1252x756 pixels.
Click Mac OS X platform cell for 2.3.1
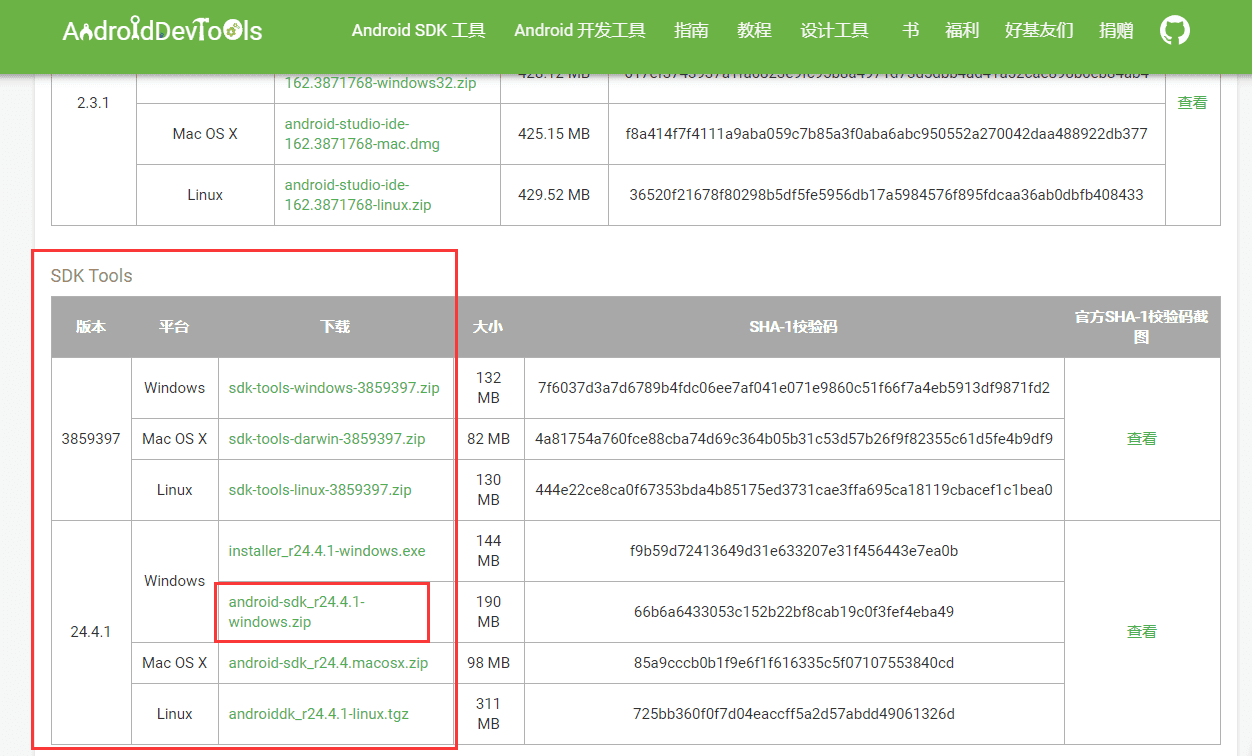(205, 134)
